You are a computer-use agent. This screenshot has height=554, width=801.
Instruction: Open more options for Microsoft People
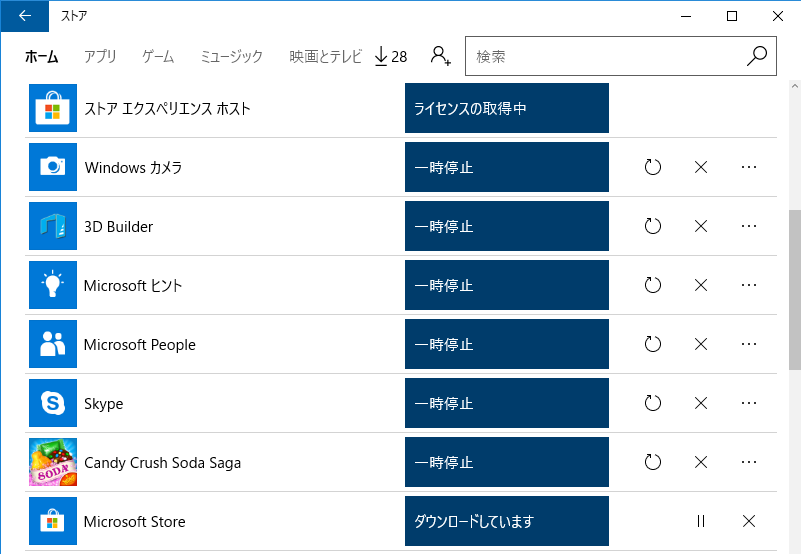(x=749, y=344)
